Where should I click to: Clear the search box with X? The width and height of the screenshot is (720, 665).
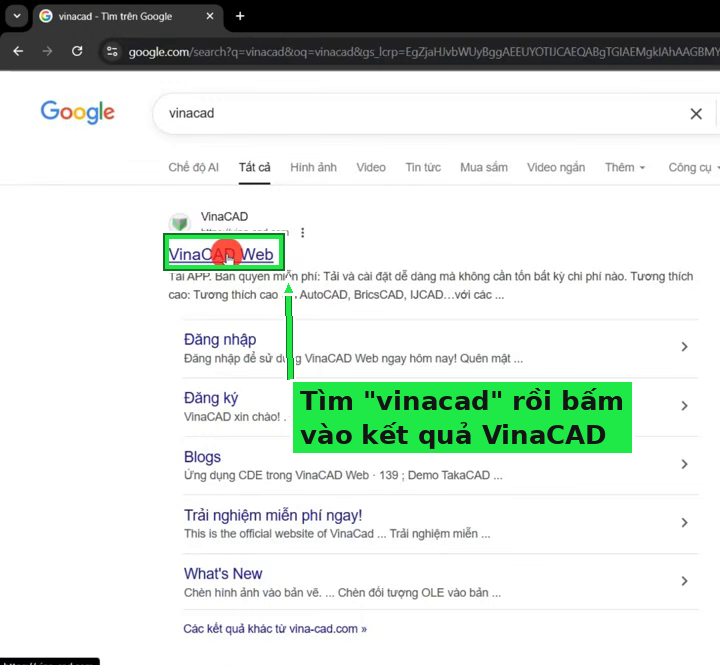(x=696, y=113)
